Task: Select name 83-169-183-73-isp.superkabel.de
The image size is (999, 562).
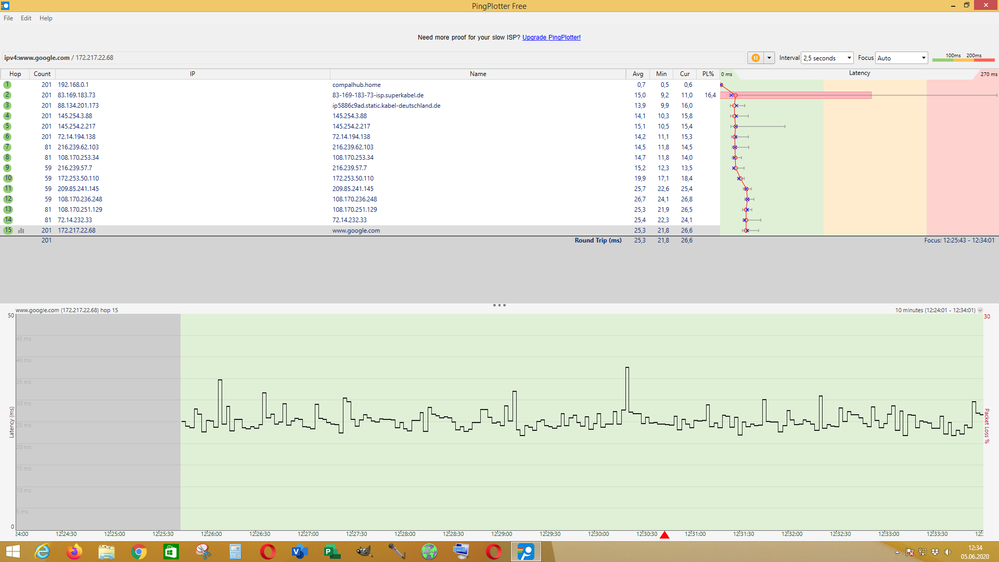Action: click(x=378, y=95)
